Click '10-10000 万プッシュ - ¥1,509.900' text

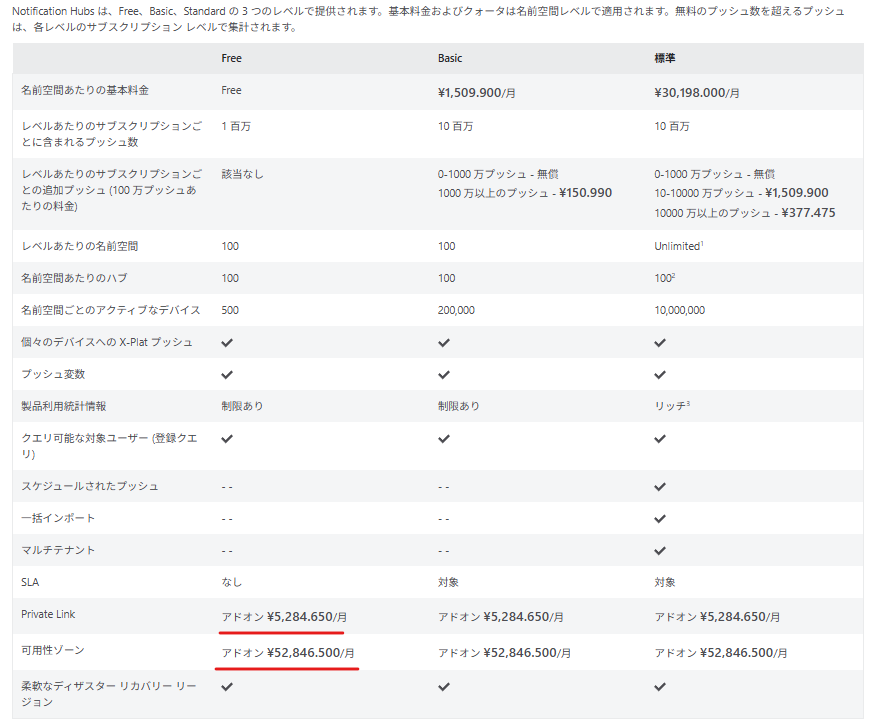pyautogui.click(x=741, y=193)
